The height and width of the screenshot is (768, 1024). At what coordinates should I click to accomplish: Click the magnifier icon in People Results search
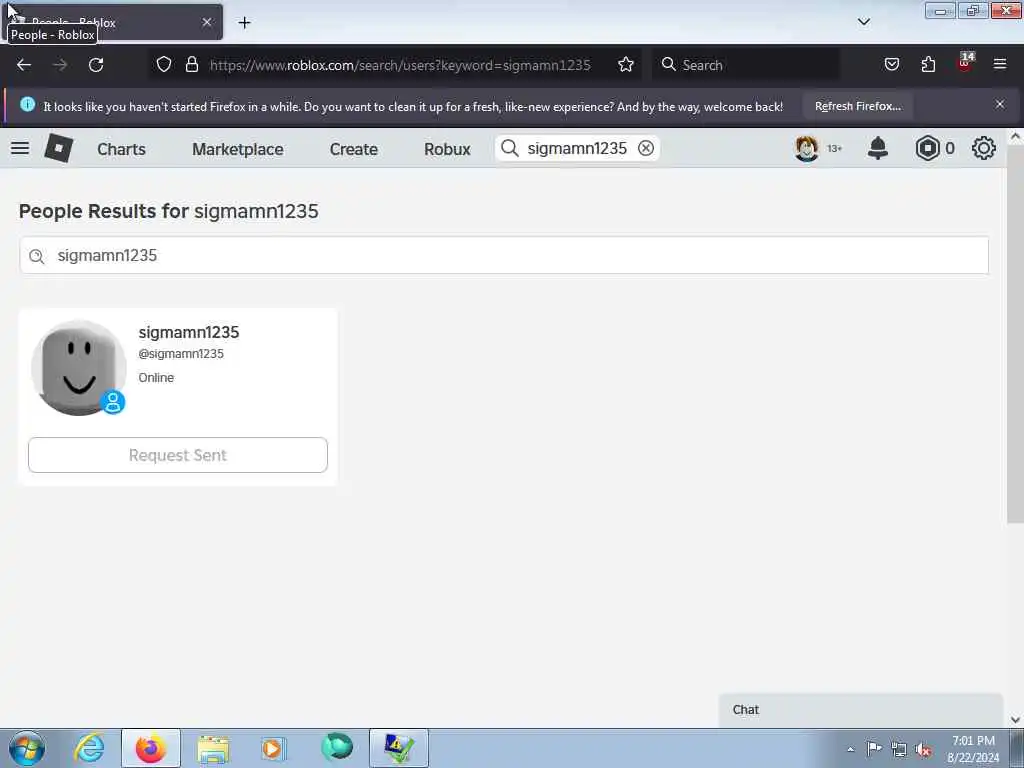click(37, 256)
